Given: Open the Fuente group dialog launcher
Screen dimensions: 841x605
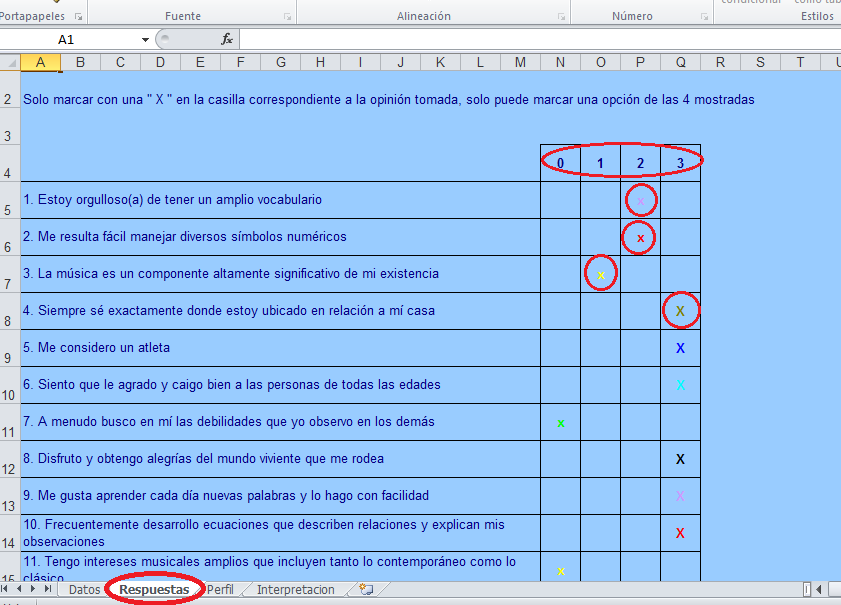Looking at the screenshot, I should [x=290, y=15].
